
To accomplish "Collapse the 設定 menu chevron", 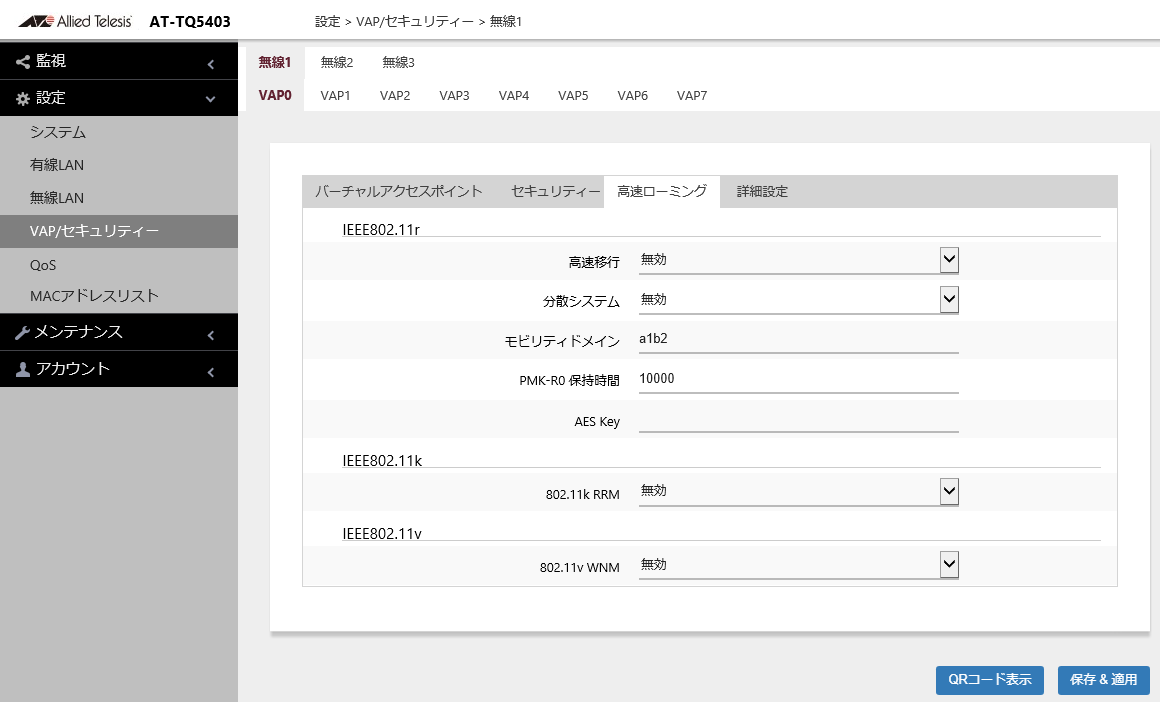I will pos(211,99).
